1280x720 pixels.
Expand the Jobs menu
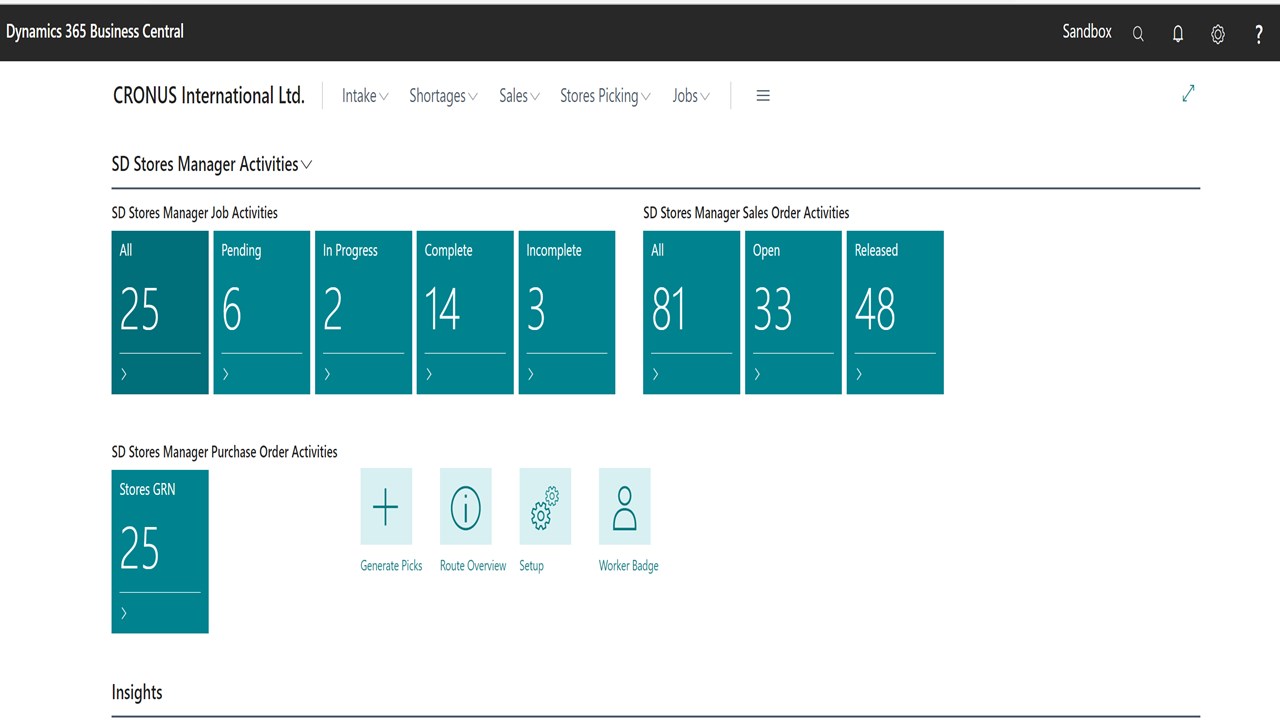(691, 96)
